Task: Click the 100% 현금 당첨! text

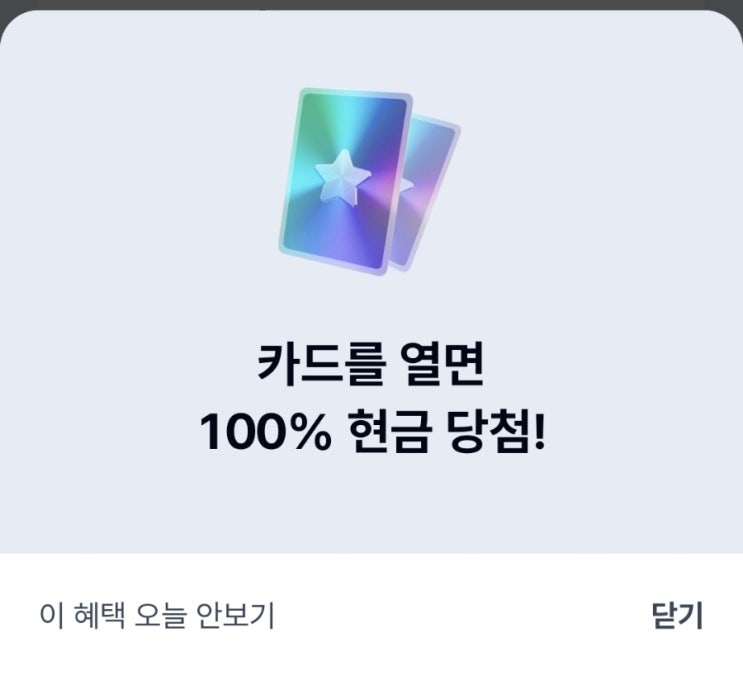Action: pos(372,431)
